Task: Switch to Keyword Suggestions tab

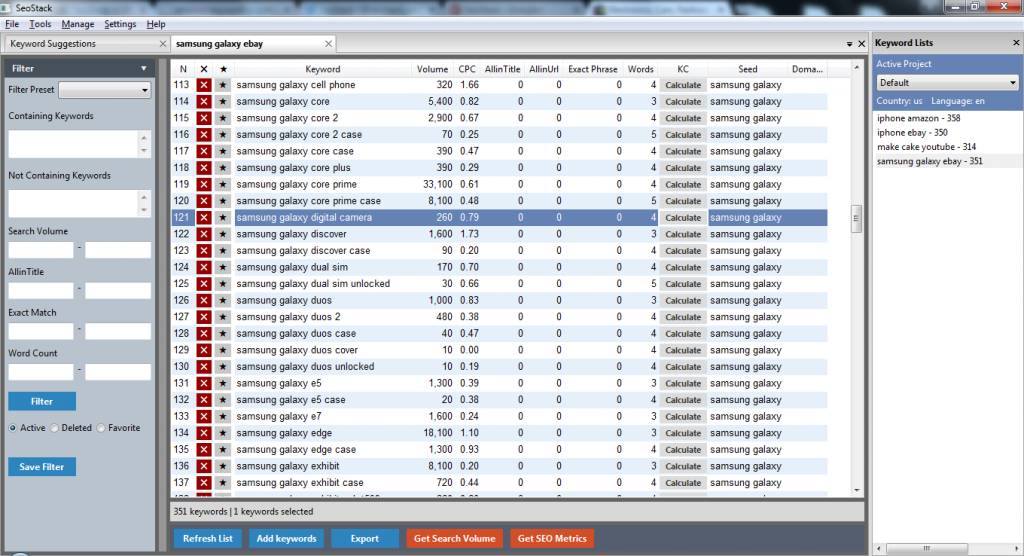Action: [53, 44]
